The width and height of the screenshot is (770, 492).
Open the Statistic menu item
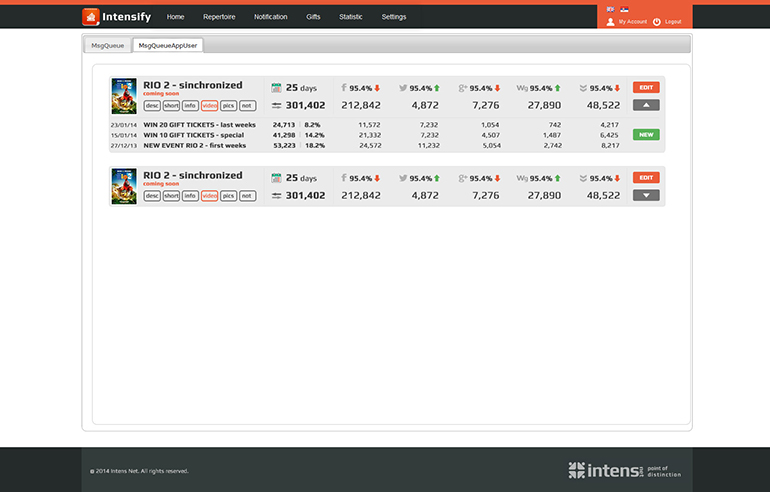(x=350, y=17)
